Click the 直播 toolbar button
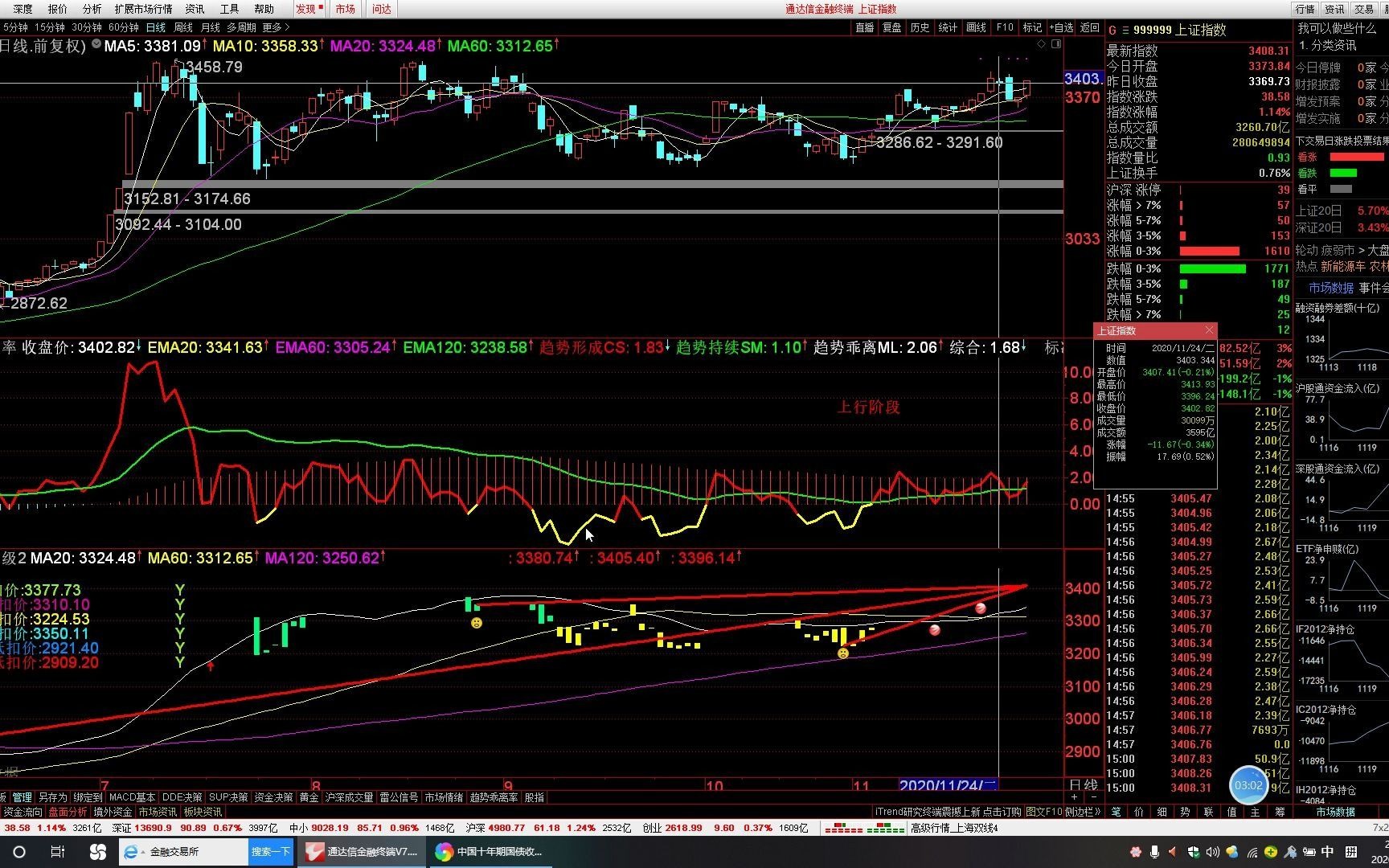The width and height of the screenshot is (1389, 868). pyautogui.click(x=864, y=27)
